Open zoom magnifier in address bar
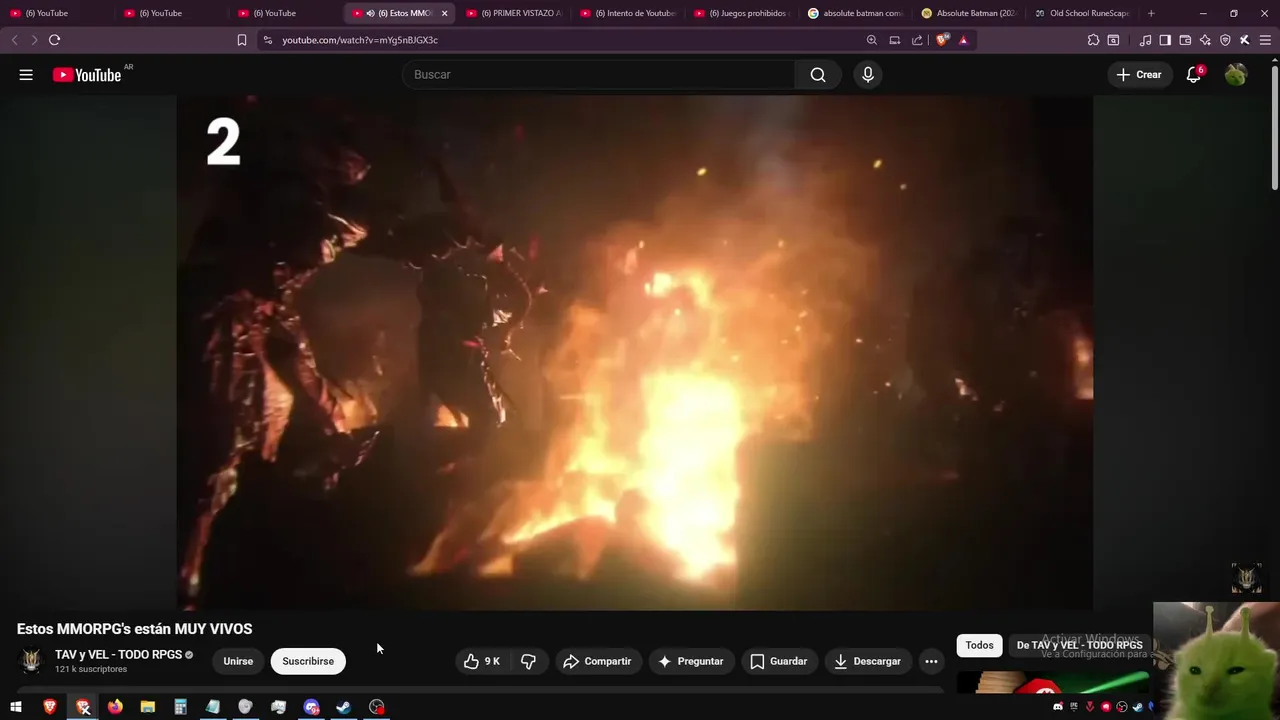Image resolution: width=1280 pixels, height=720 pixels. click(x=871, y=40)
